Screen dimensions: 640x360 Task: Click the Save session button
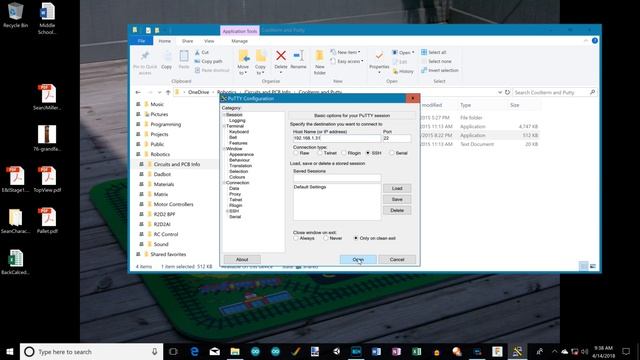coord(397,199)
